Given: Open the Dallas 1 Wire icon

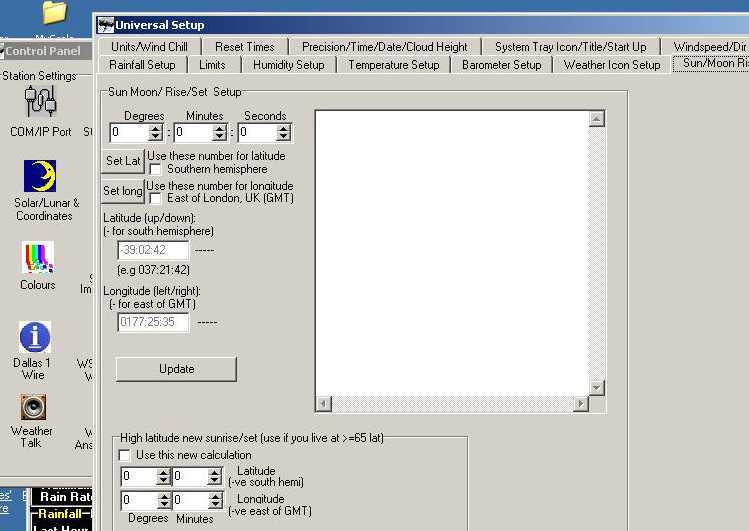Looking at the screenshot, I should click(35, 337).
